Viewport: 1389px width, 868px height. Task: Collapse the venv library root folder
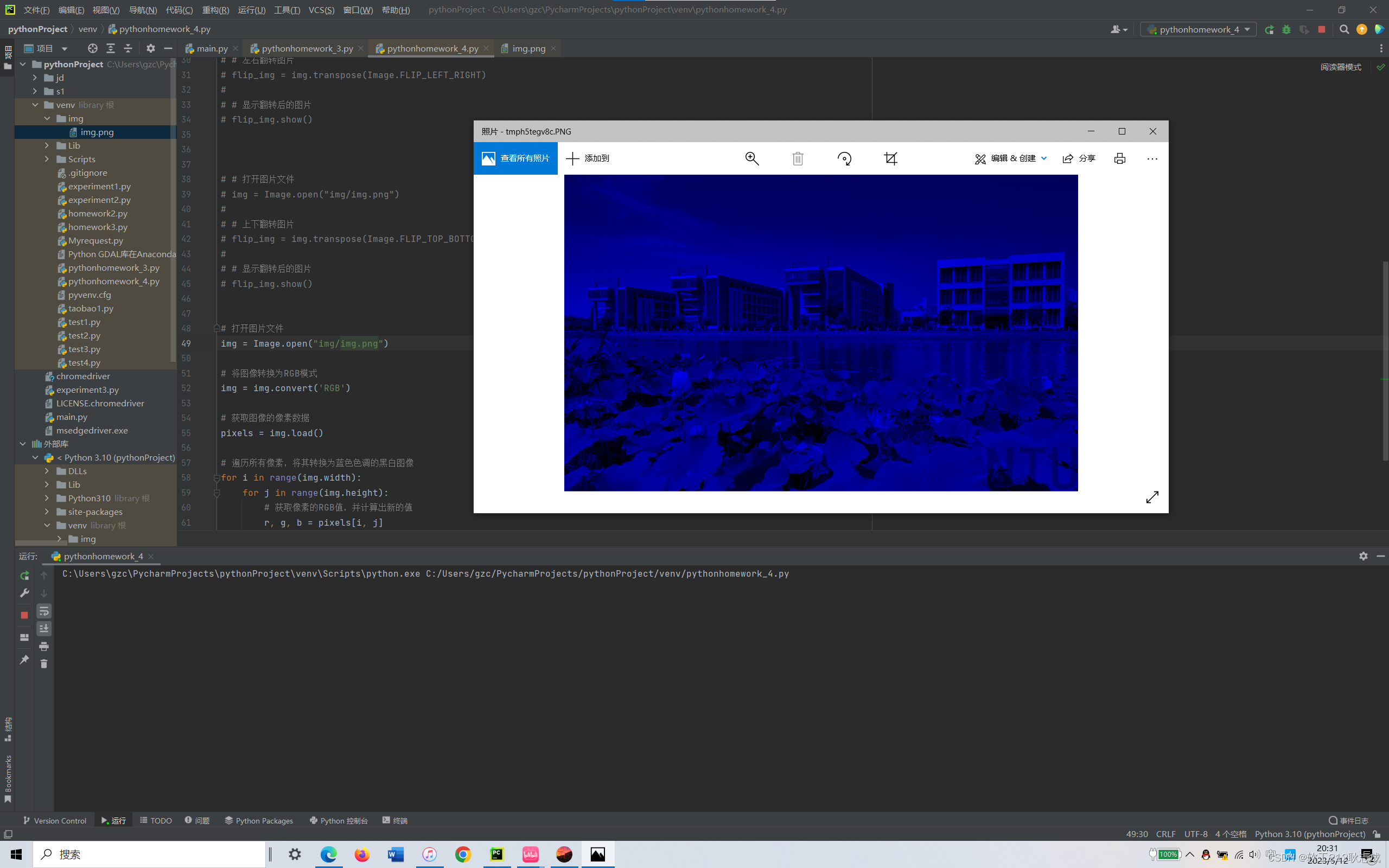[36, 105]
